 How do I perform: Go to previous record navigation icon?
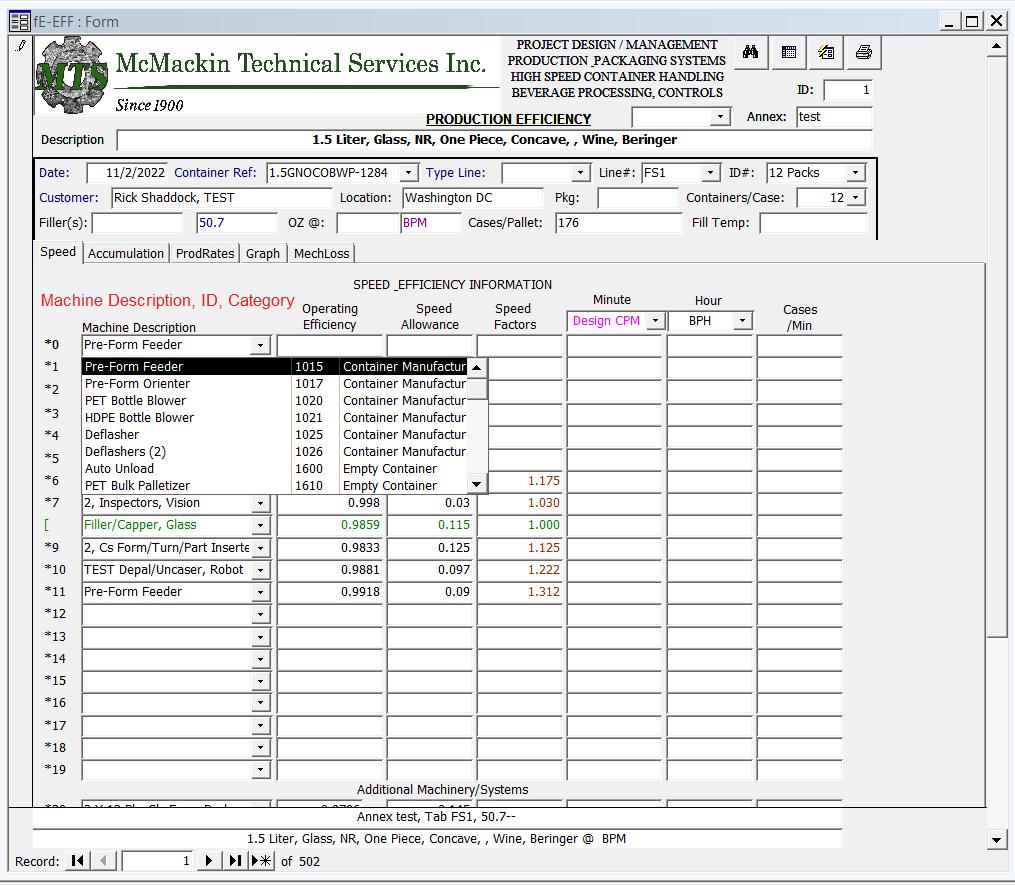(103, 861)
